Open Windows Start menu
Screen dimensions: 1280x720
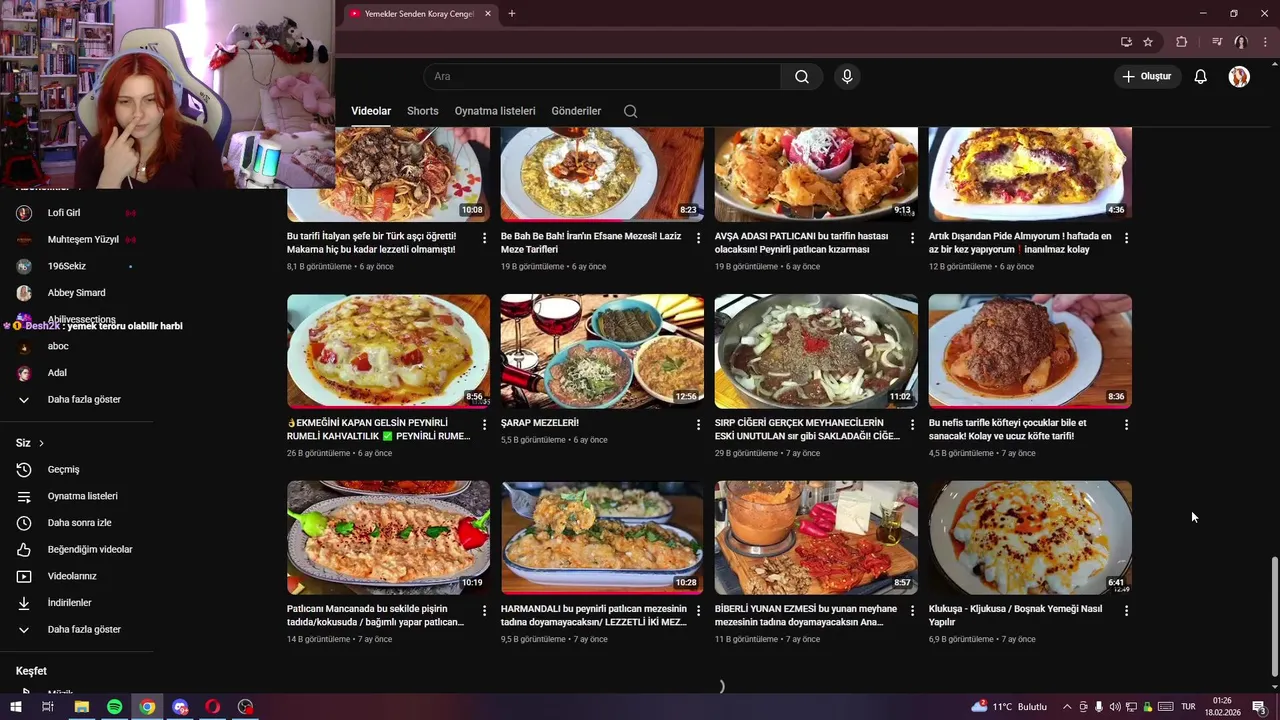tap(16, 707)
